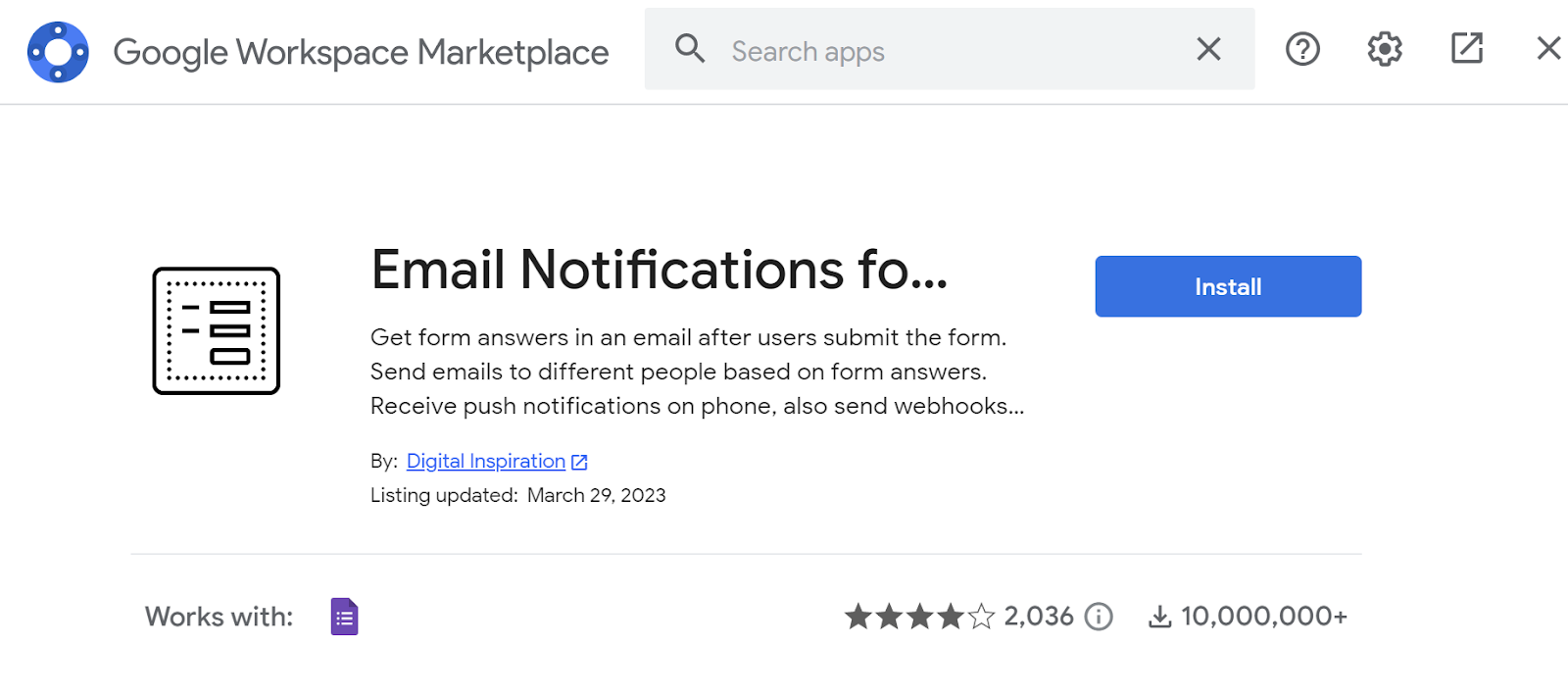The width and height of the screenshot is (1568, 696).
Task: Open the settings gear icon
Action: click(1385, 49)
